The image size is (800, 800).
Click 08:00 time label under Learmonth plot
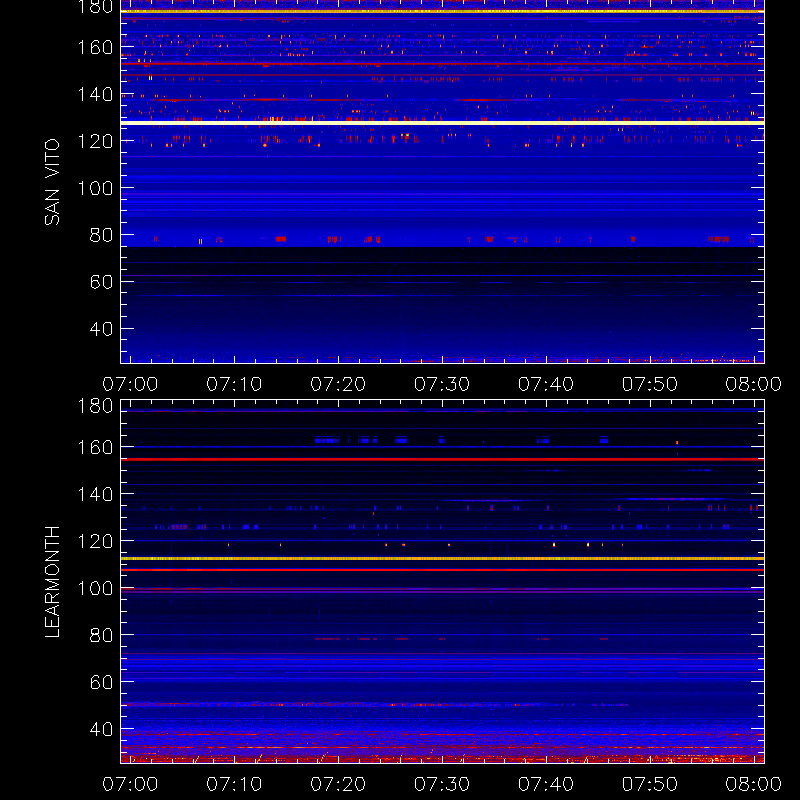tap(754, 784)
